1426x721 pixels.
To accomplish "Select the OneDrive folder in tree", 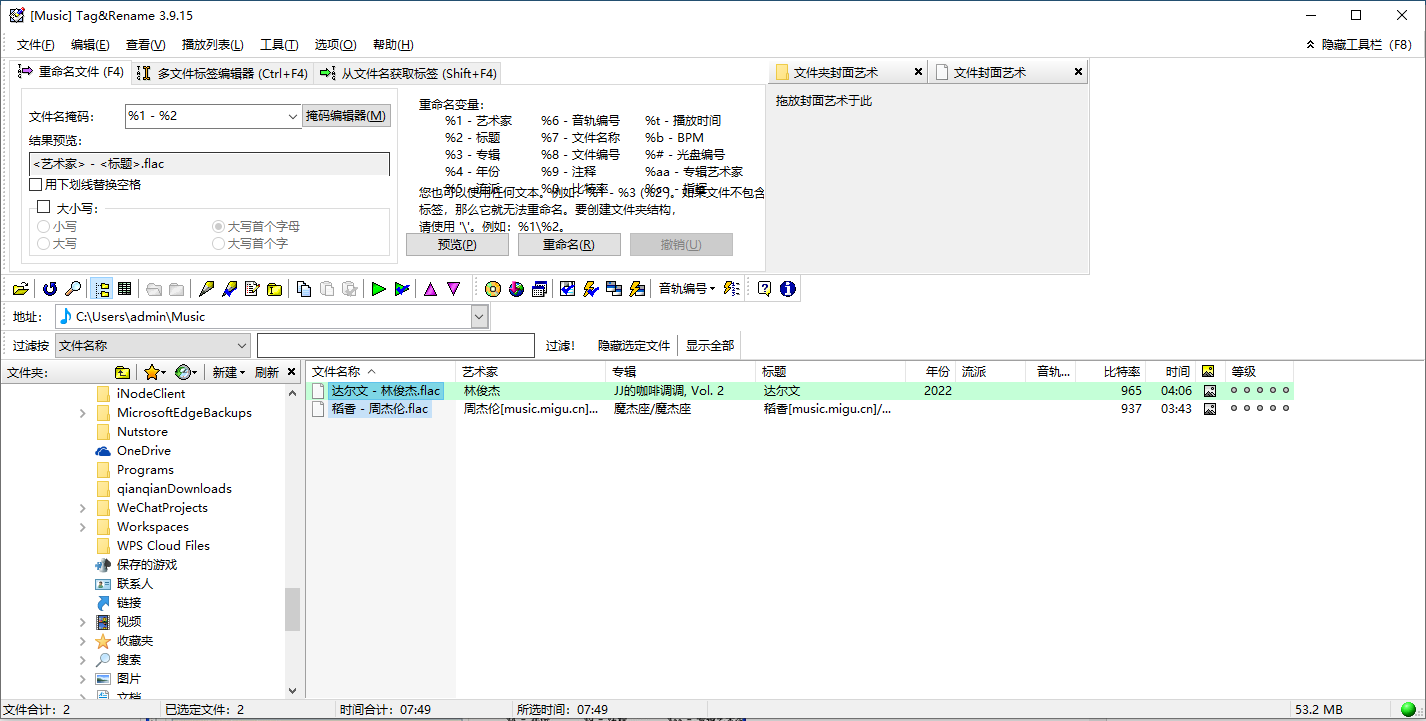I will [x=144, y=451].
